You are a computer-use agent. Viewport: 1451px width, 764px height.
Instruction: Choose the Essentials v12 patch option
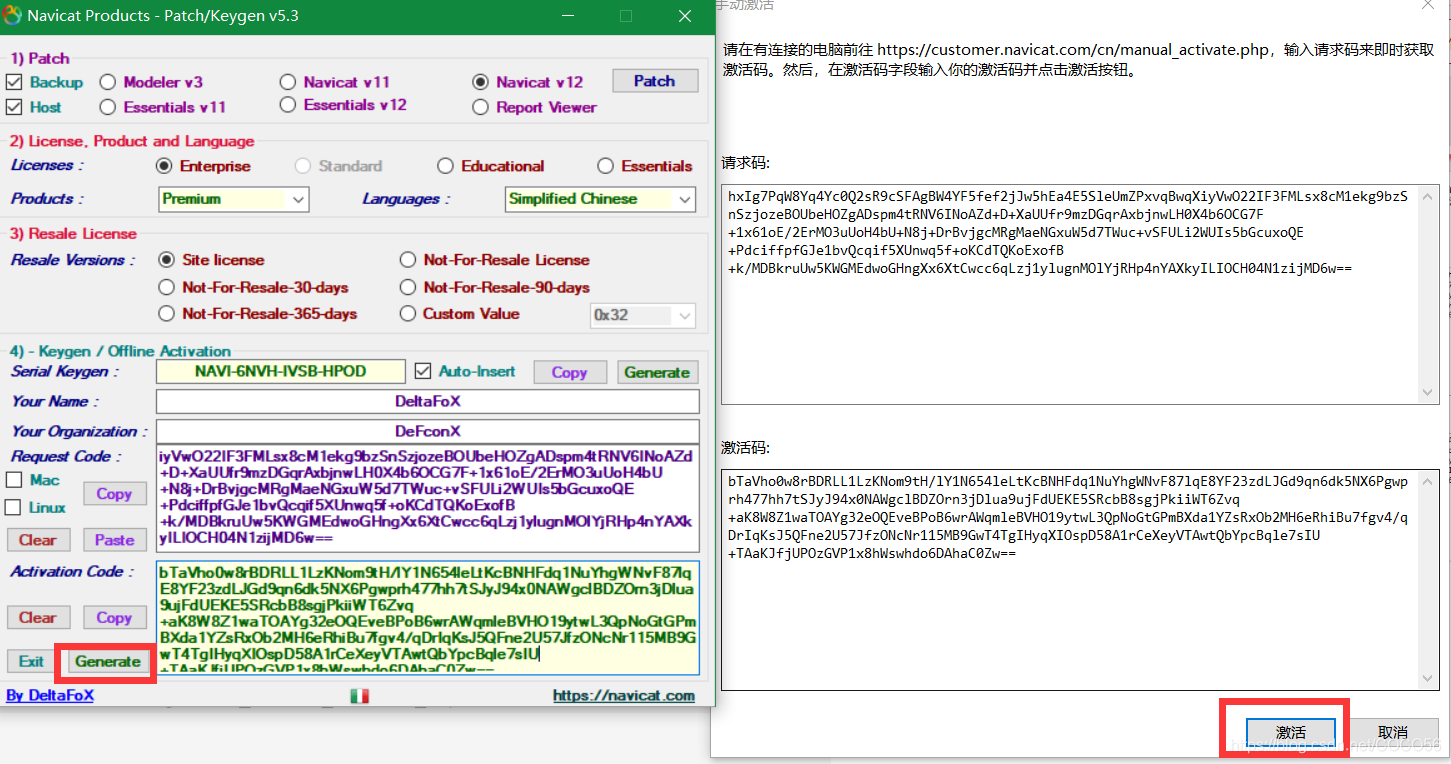point(288,105)
